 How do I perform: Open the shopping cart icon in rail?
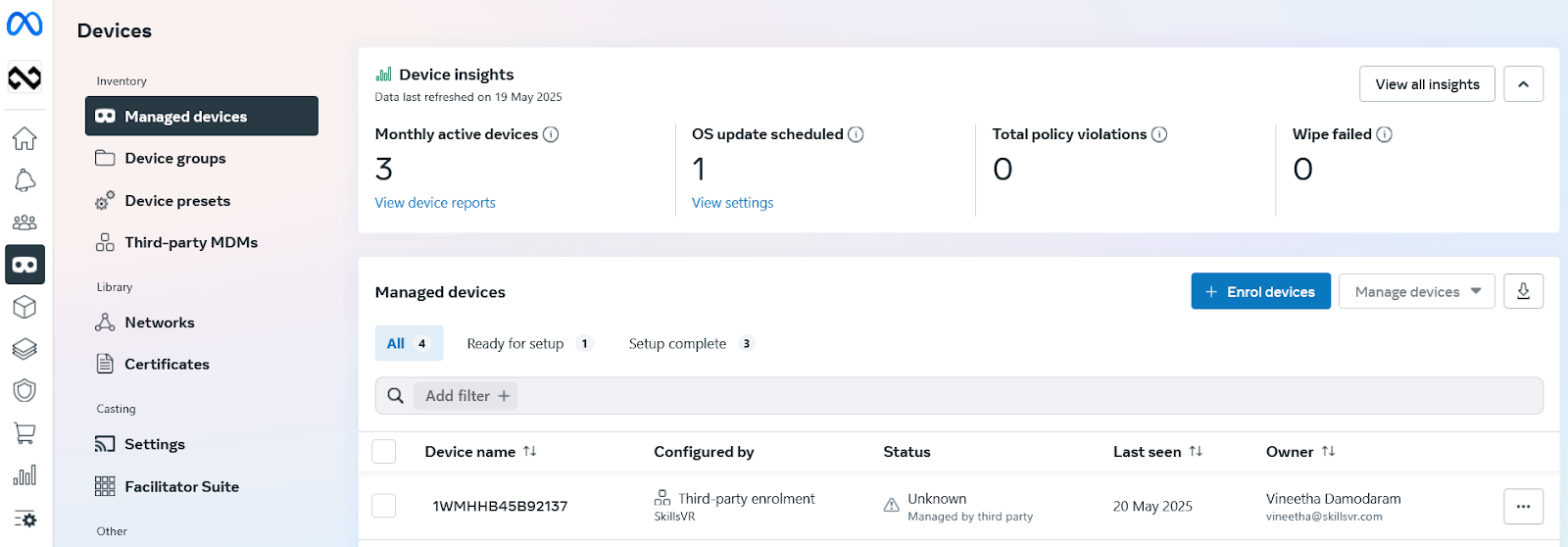coord(24,433)
